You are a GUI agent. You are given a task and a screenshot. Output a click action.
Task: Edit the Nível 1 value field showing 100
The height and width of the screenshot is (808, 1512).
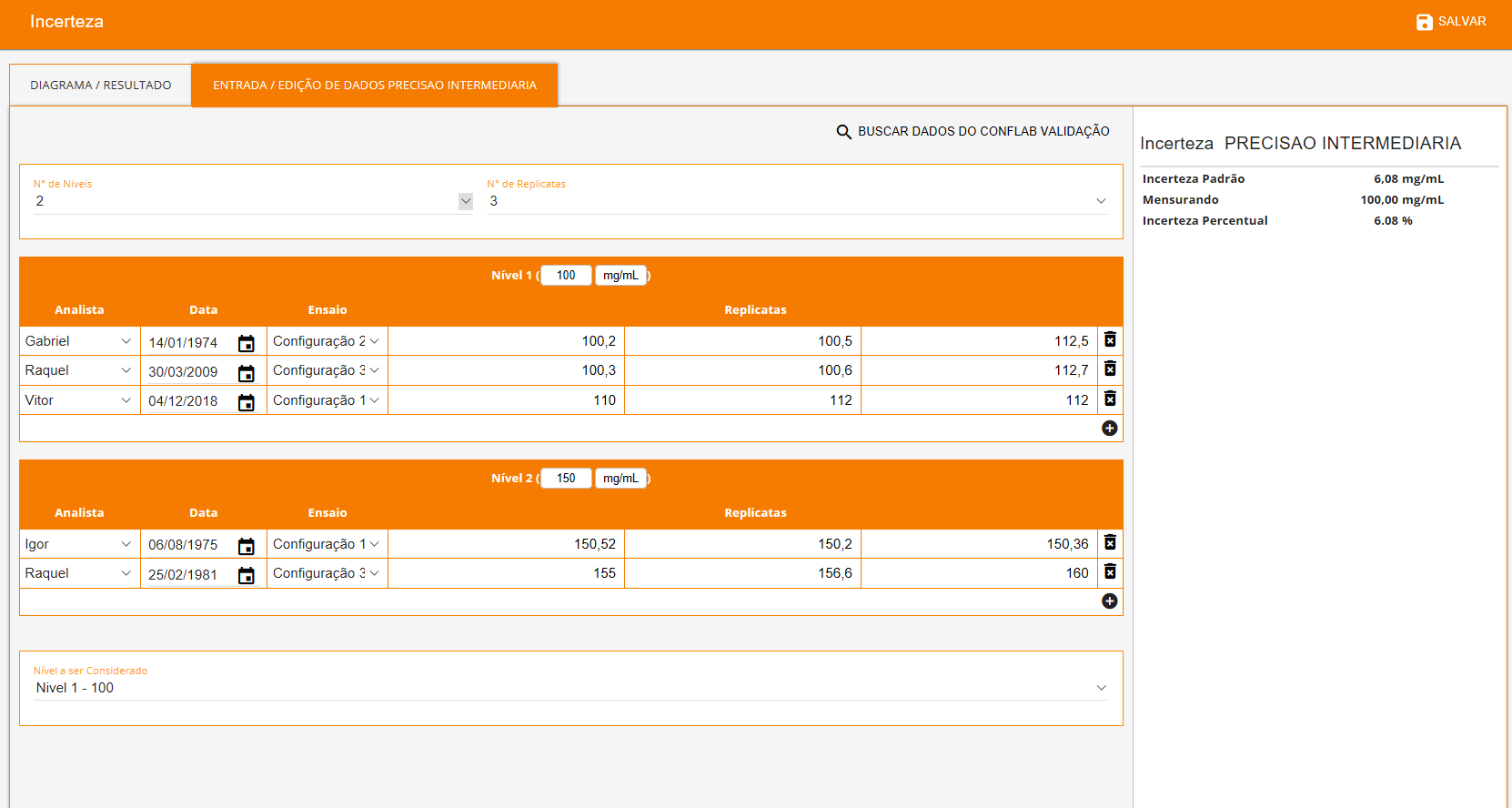pyautogui.click(x=566, y=276)
